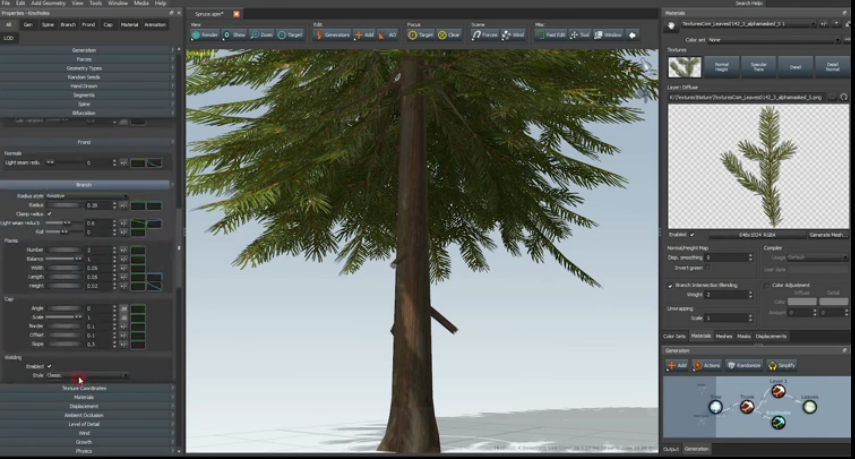Switch to the Spine properties tab
855x459 pixels.
pyautogui.click(x=48, y=25)
